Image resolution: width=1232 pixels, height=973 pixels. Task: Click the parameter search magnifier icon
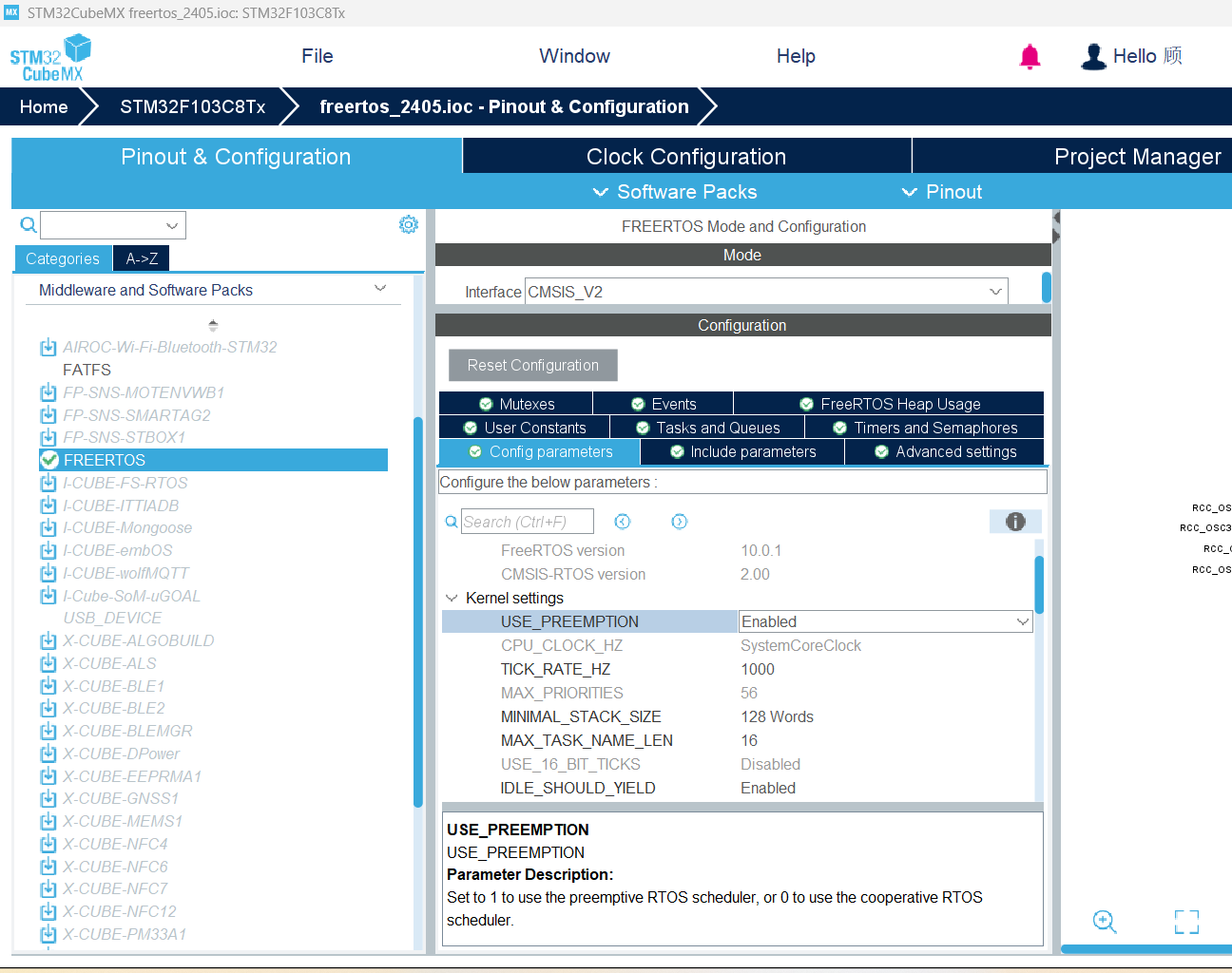click(452, 522)
